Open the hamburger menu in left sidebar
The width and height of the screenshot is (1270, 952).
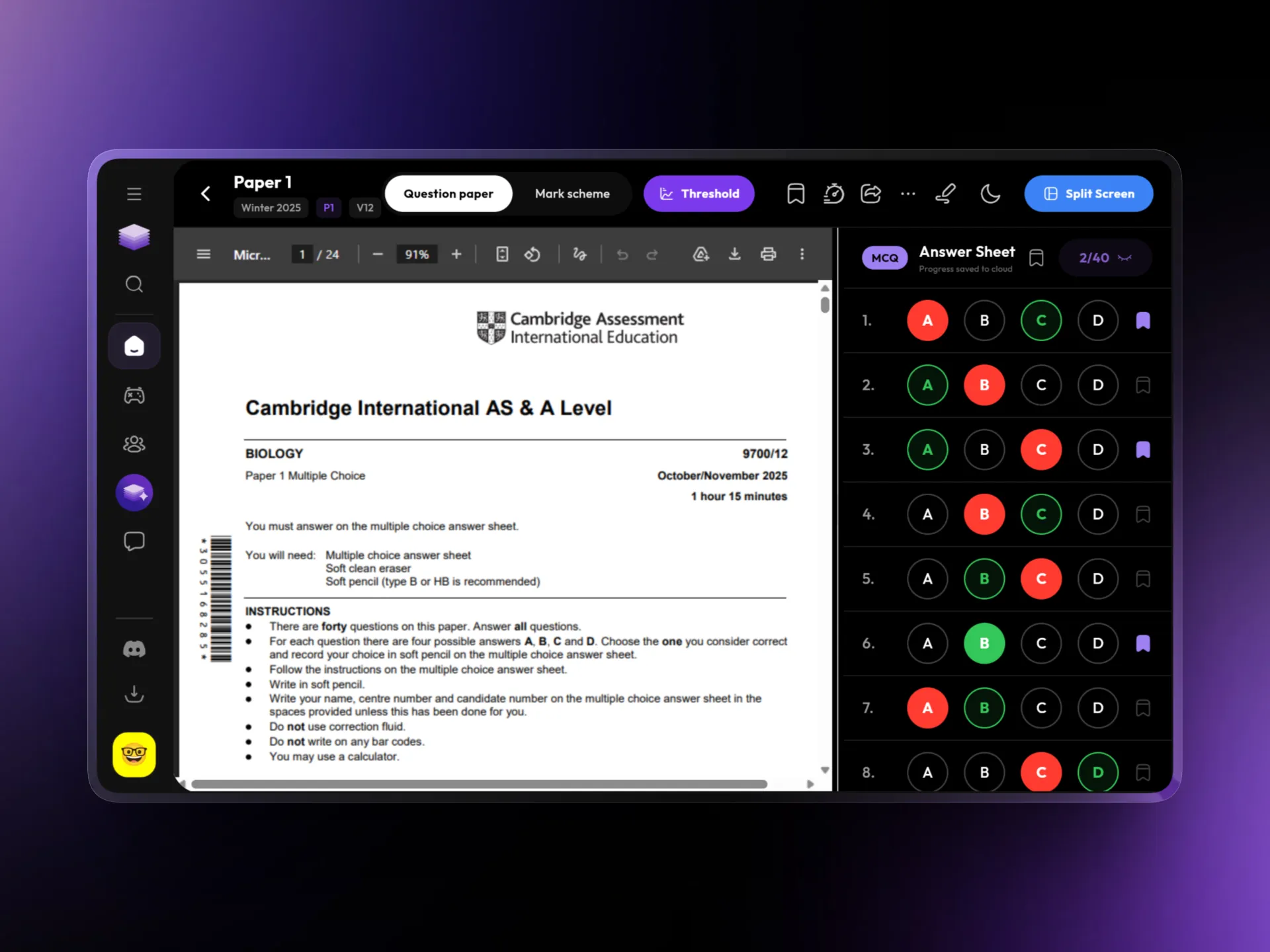pyautogui.click(x=134, y=194)
